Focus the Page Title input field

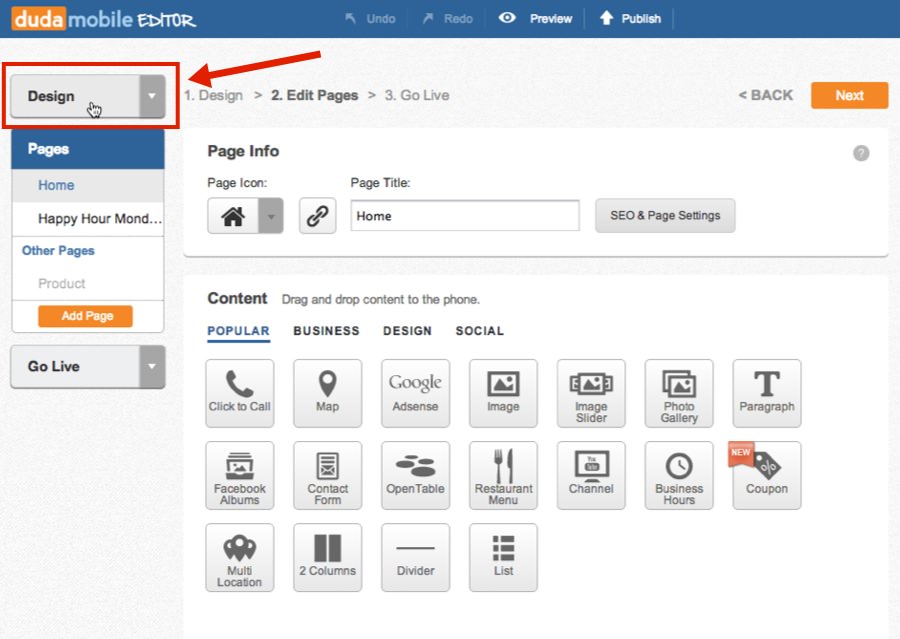point(465,216)
